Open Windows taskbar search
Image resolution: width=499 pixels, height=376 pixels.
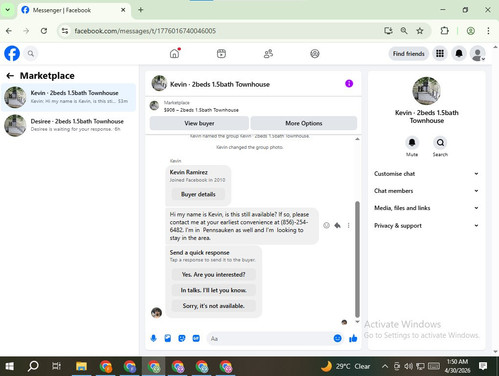tap(33, 367)
